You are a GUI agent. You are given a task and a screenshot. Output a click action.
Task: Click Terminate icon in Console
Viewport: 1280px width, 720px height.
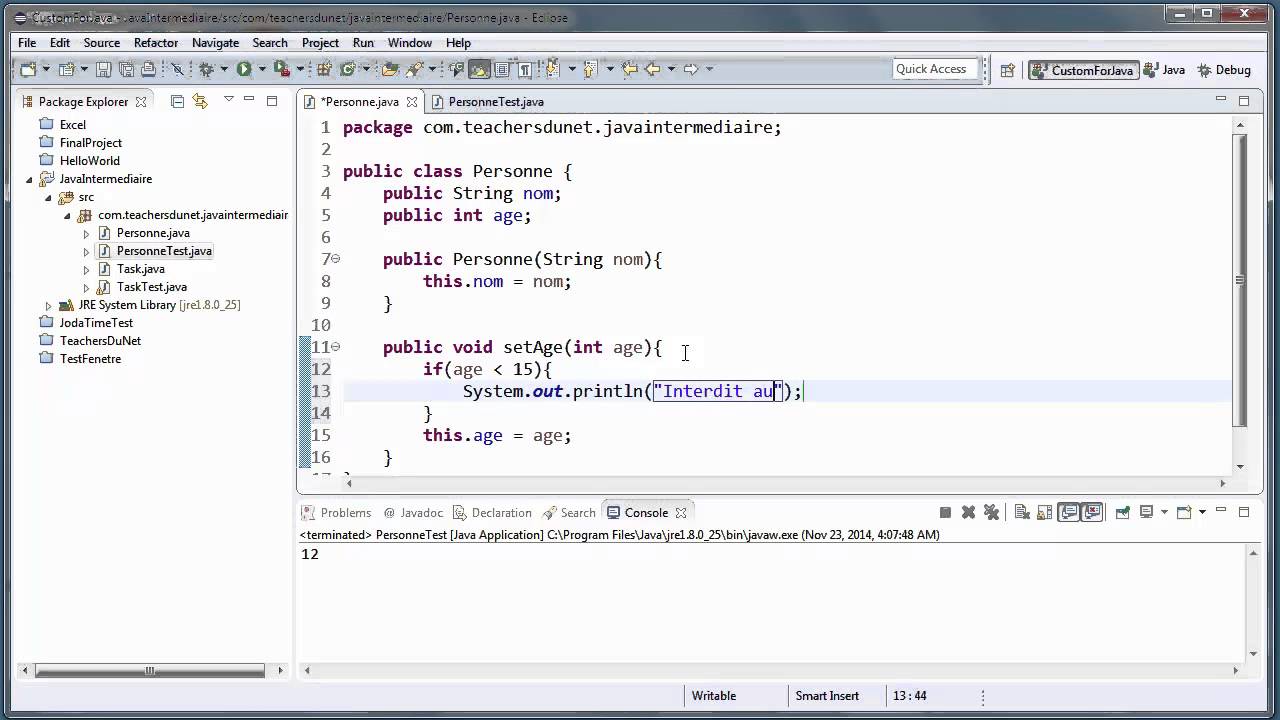point(945,512)
